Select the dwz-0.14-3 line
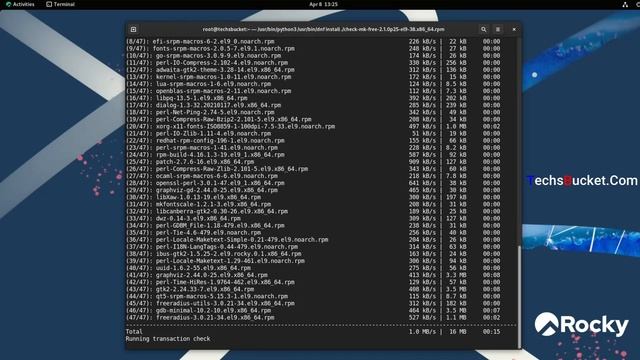640x360 pixels. pos(313,218)
